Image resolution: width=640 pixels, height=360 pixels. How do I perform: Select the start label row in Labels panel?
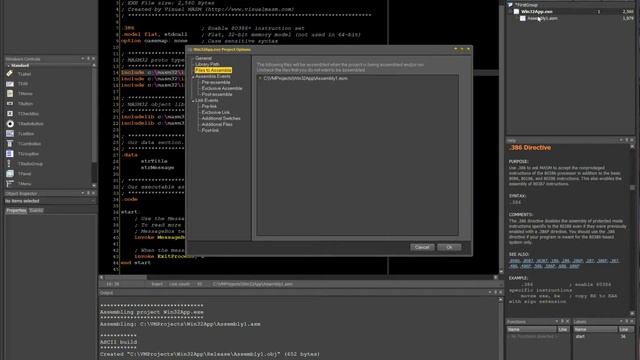(x=604, y=336)
